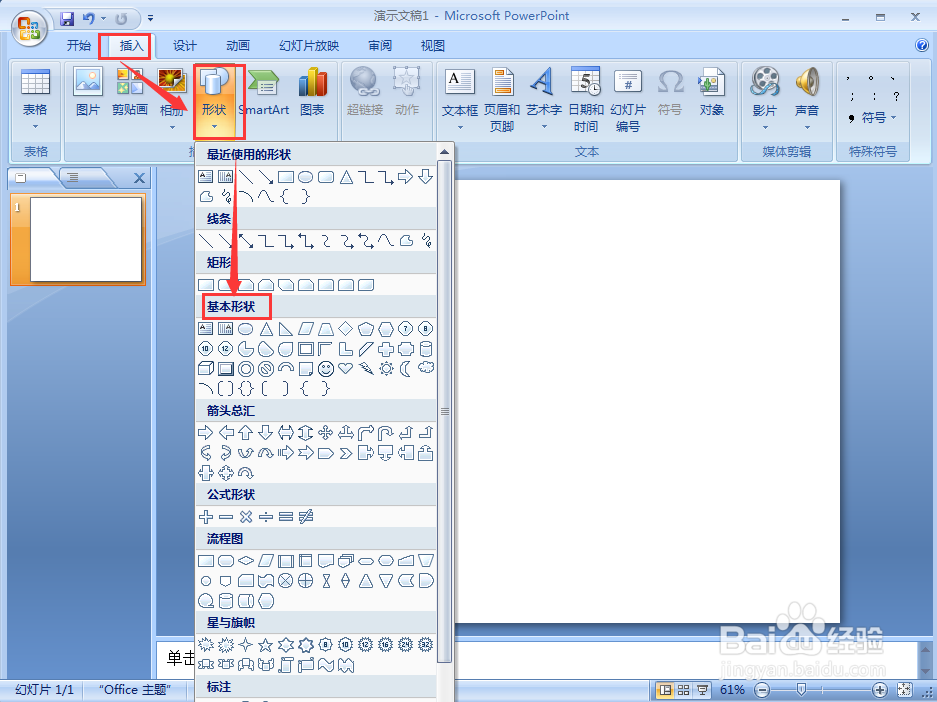Click the "Office 主题" status entry
The height and width of the screenshot is (702, 937).
point(135,689)
